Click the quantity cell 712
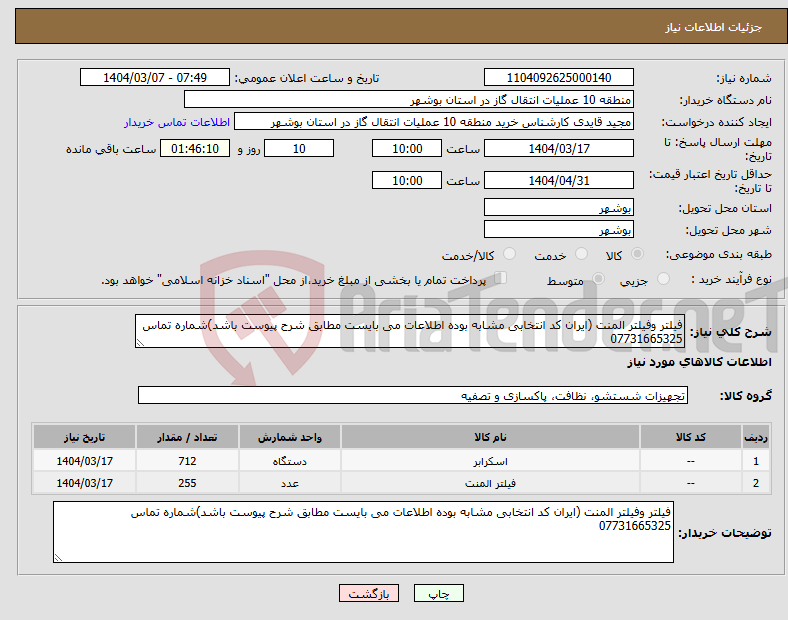Viewport: 788px width, 620px height. 187,461
